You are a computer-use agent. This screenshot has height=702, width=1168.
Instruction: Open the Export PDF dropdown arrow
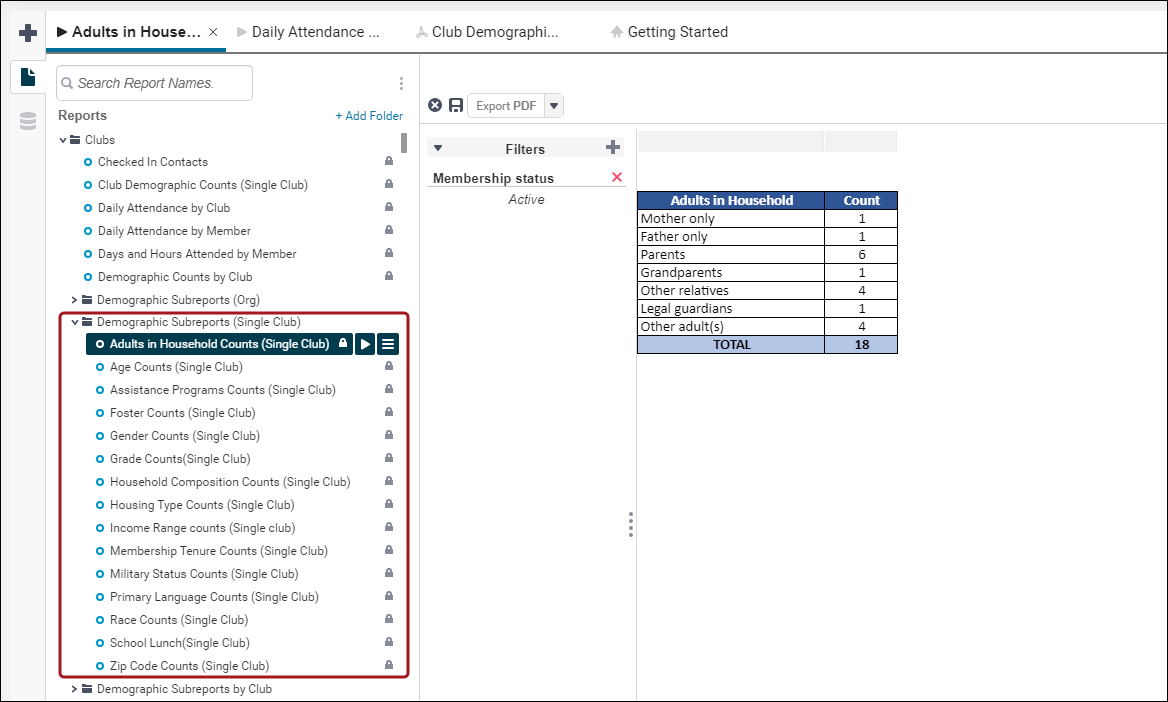pyautogui.click(x=553, y=106)
